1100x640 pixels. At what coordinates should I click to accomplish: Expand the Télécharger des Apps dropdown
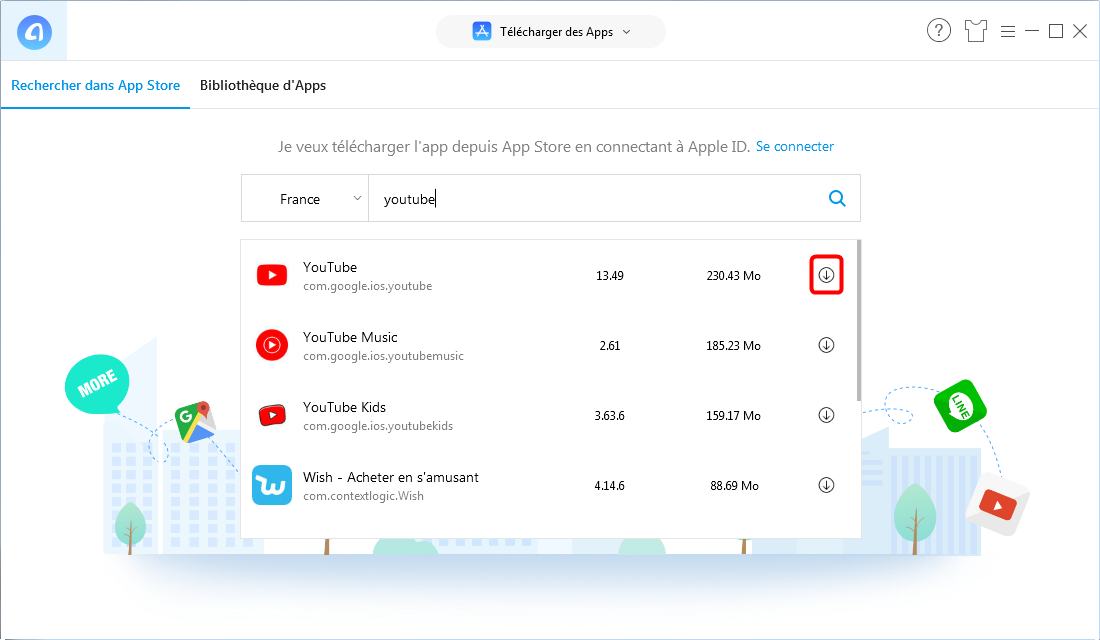point(551,32)
